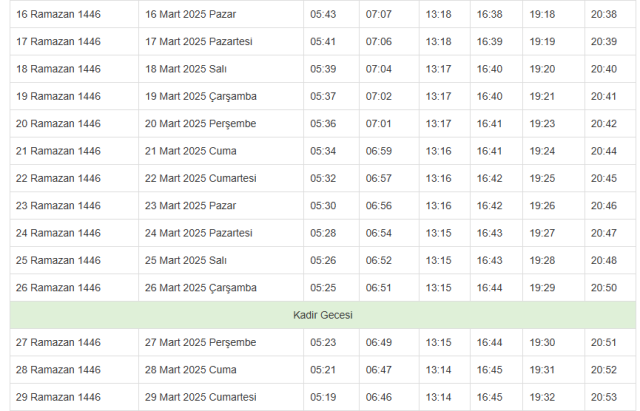
Task: Select 19:27 time in 24 Mart row
Action: (x=542, y=233)
